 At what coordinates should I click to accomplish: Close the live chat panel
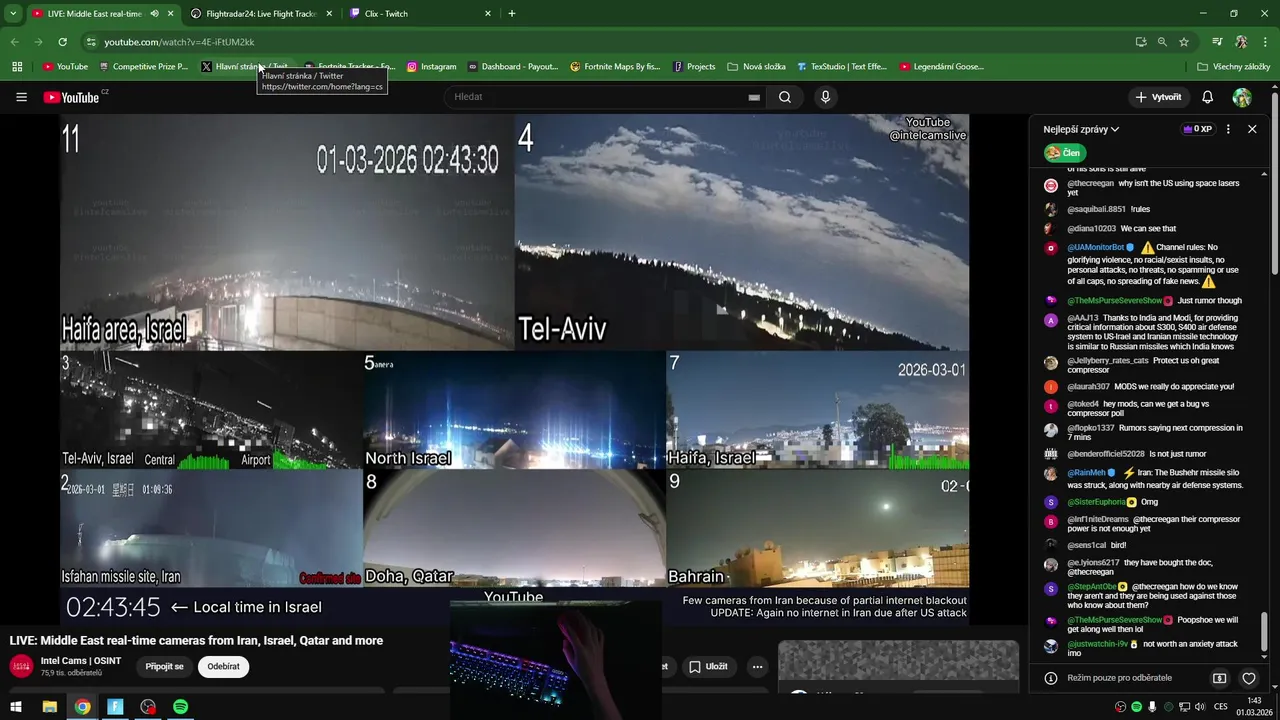pos(1252,129)
